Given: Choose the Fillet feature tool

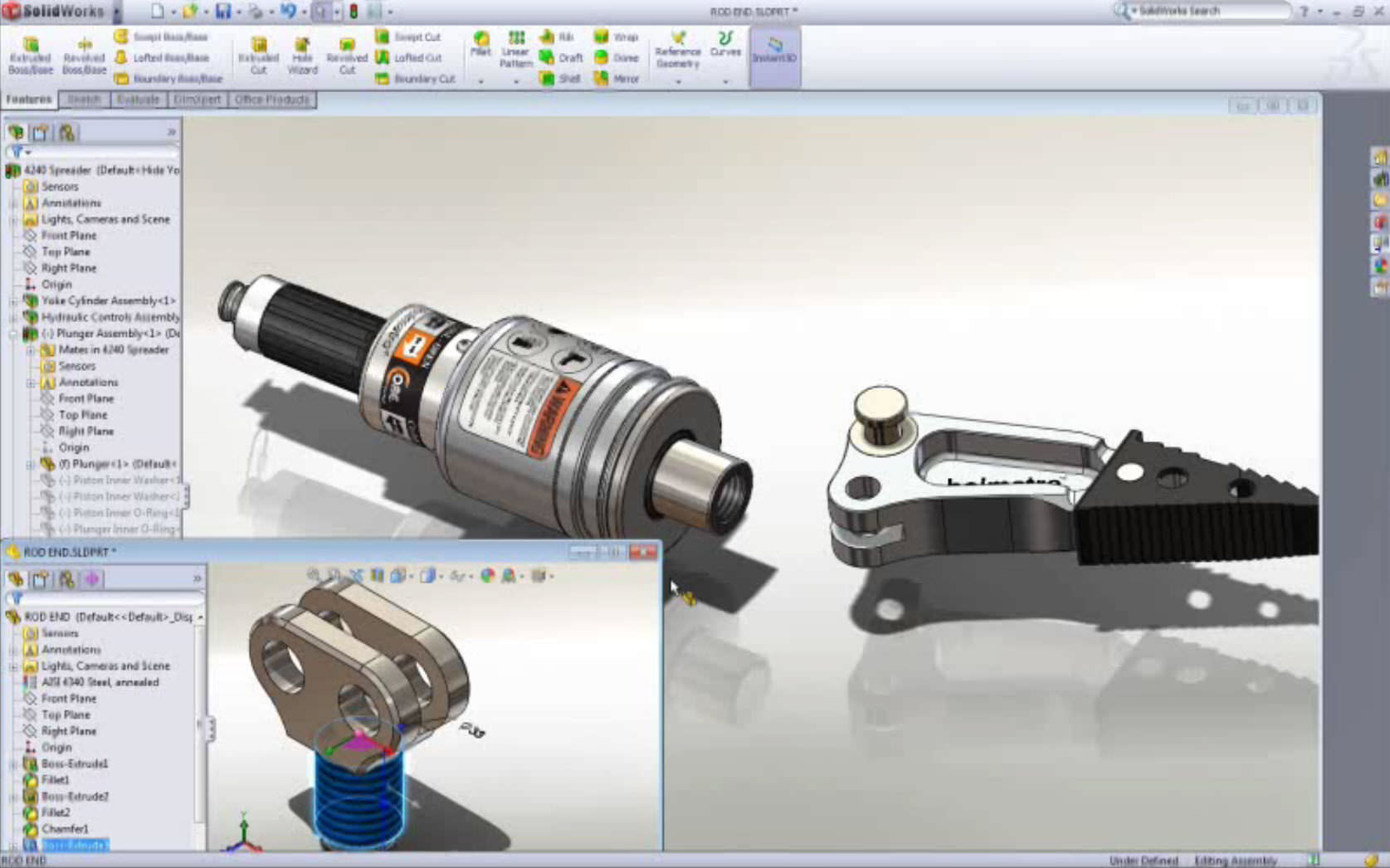Looking at the screenshot, I should coord(480,43).
